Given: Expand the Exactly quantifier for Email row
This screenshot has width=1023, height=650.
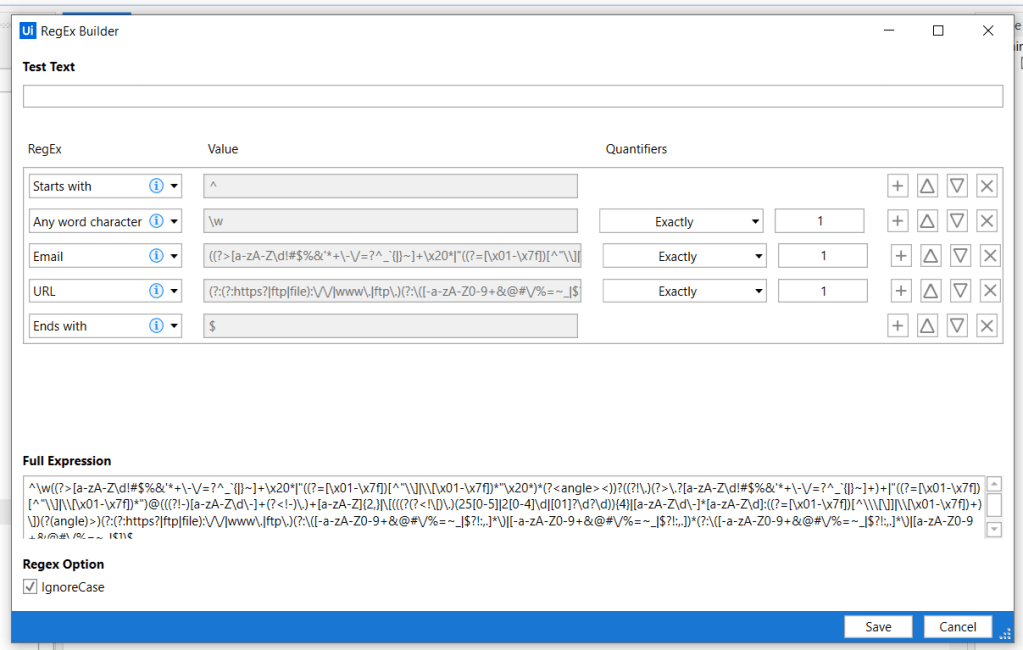Looking at the screenshot, I should coord(684,257).
